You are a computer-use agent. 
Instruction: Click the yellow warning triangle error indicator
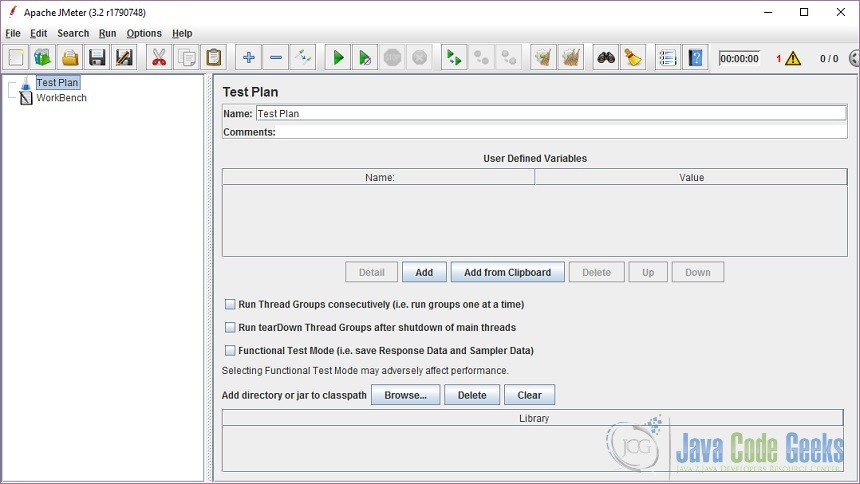pyautogui.click(x=793, y=58)
